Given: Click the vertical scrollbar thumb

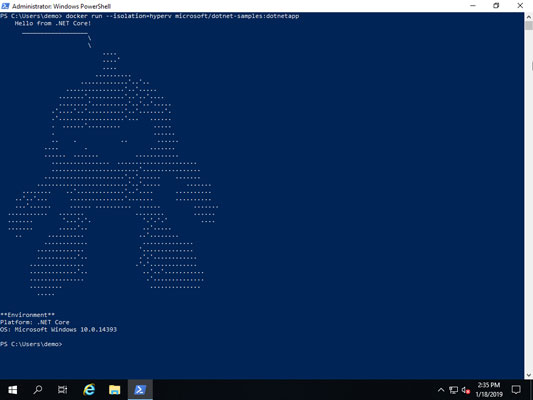Looking at the screenshot, I should 529,26.
